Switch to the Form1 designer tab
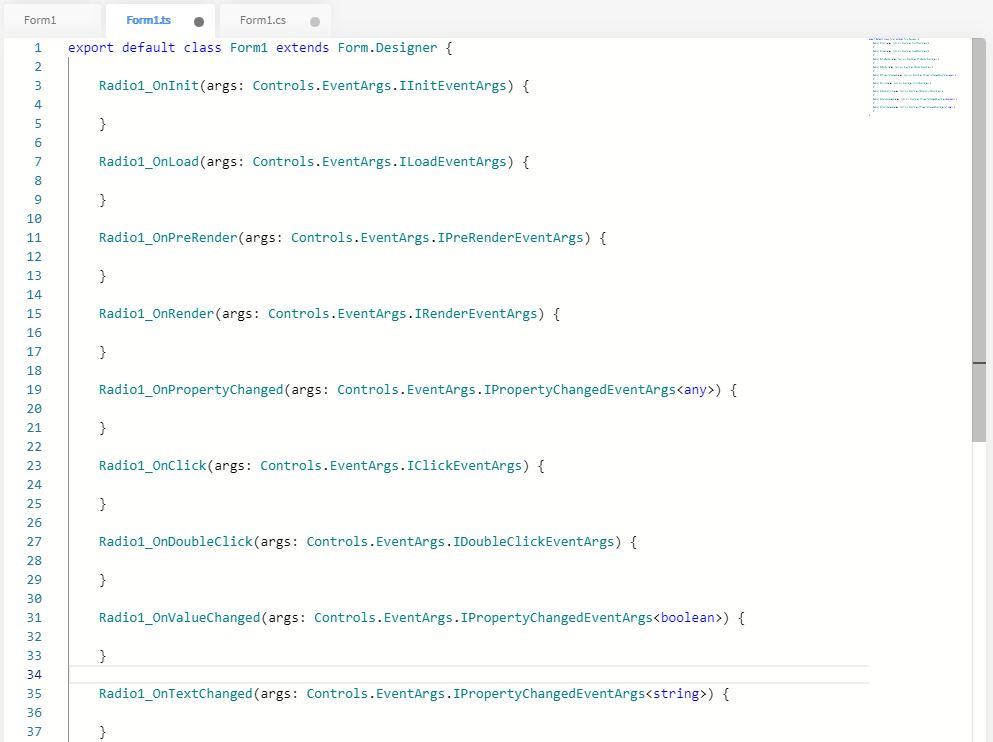Viewport: 993px width, 742px height. coord(40,21)
